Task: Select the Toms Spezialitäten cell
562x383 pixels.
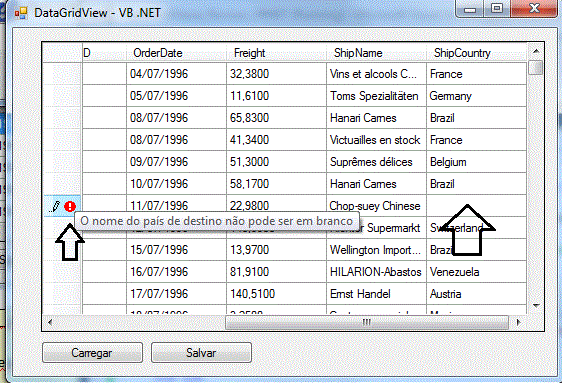Action: (376, 96)
